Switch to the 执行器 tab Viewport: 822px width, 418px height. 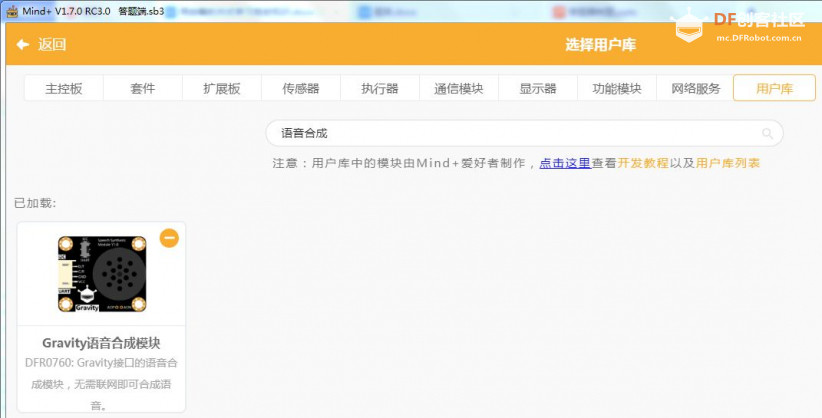[380, 88]
